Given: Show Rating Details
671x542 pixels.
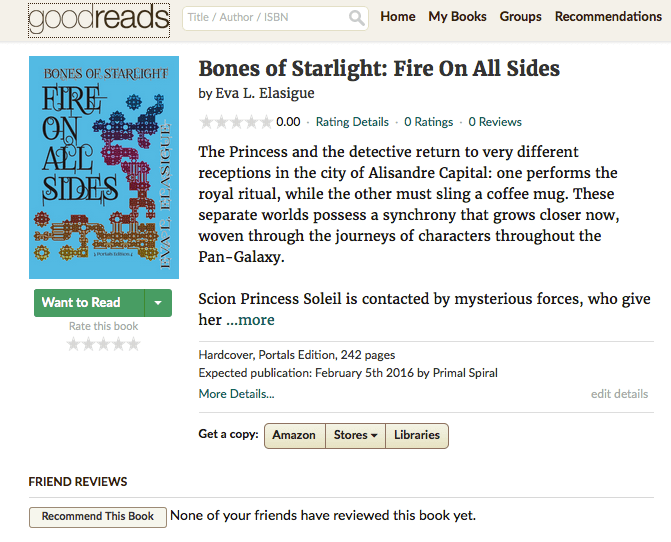Looking at the screenshot, I should pos(352,122).
